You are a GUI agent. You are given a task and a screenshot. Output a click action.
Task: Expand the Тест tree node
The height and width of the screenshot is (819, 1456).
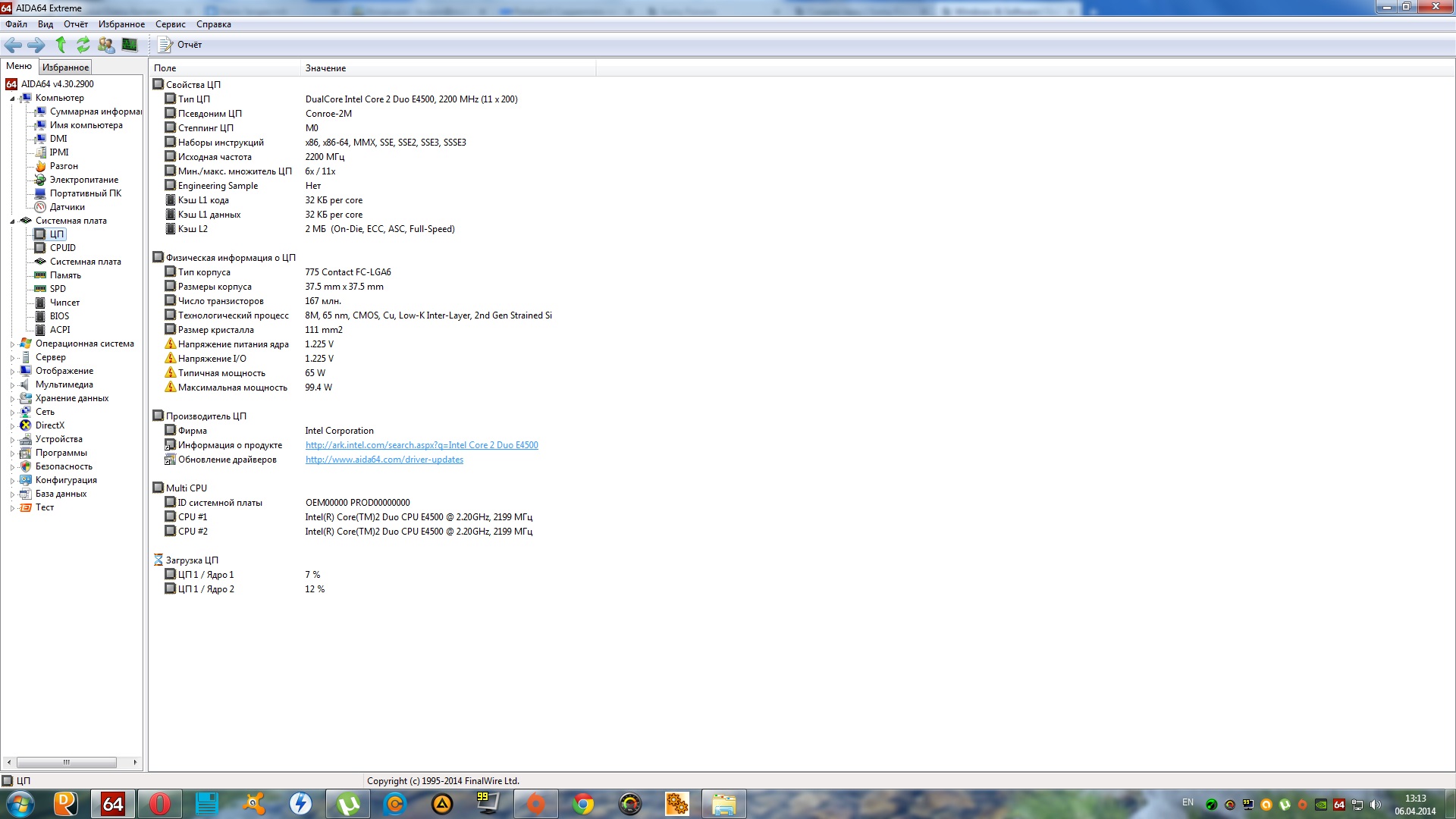12,508
